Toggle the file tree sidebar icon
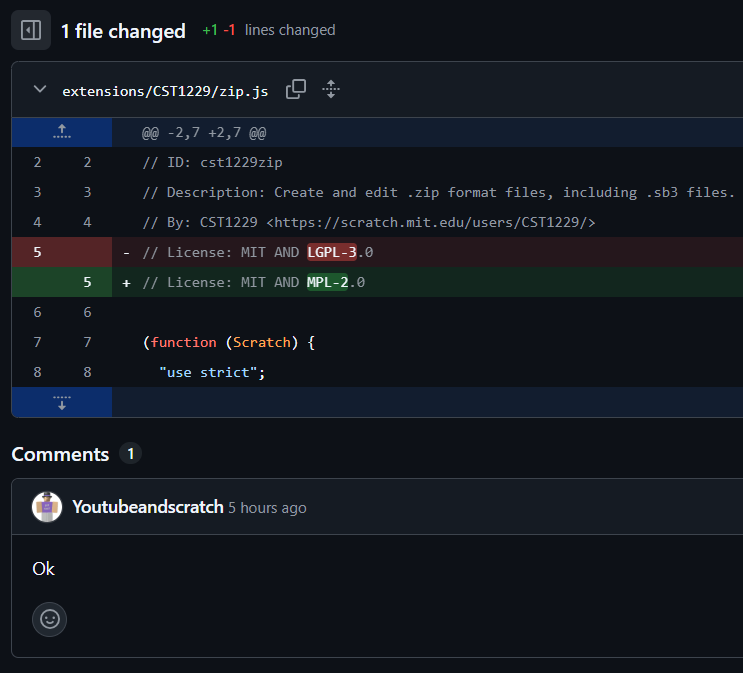This screenshot has height=673, width=743. (x=31, y=31)
